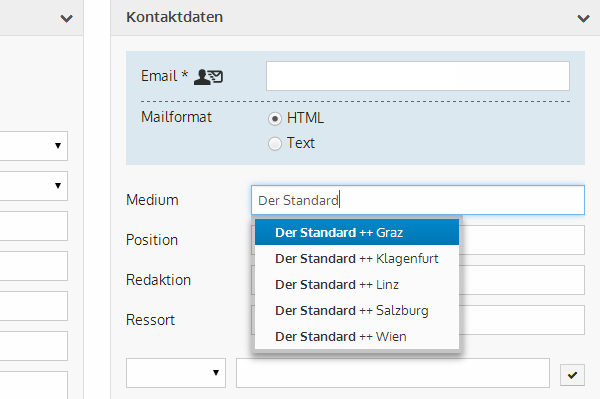600x399 pixels.
Task: Choose Der Standard ++ Linz suggestion
Action: coord(357,284)
